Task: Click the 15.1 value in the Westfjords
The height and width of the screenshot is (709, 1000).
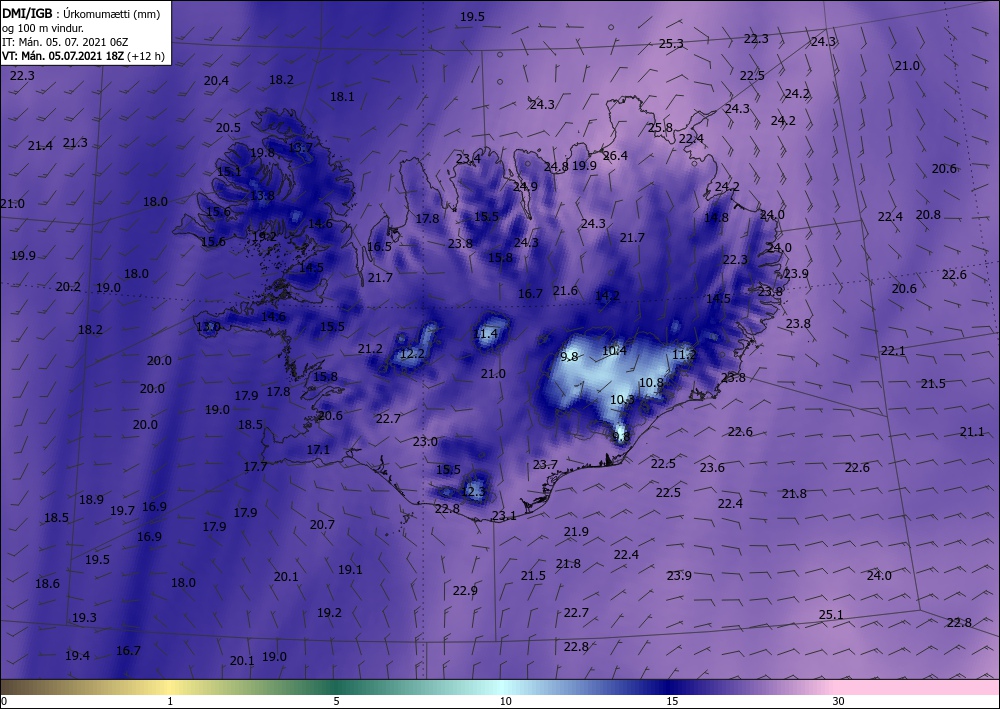Action: [x=229, y=172]
